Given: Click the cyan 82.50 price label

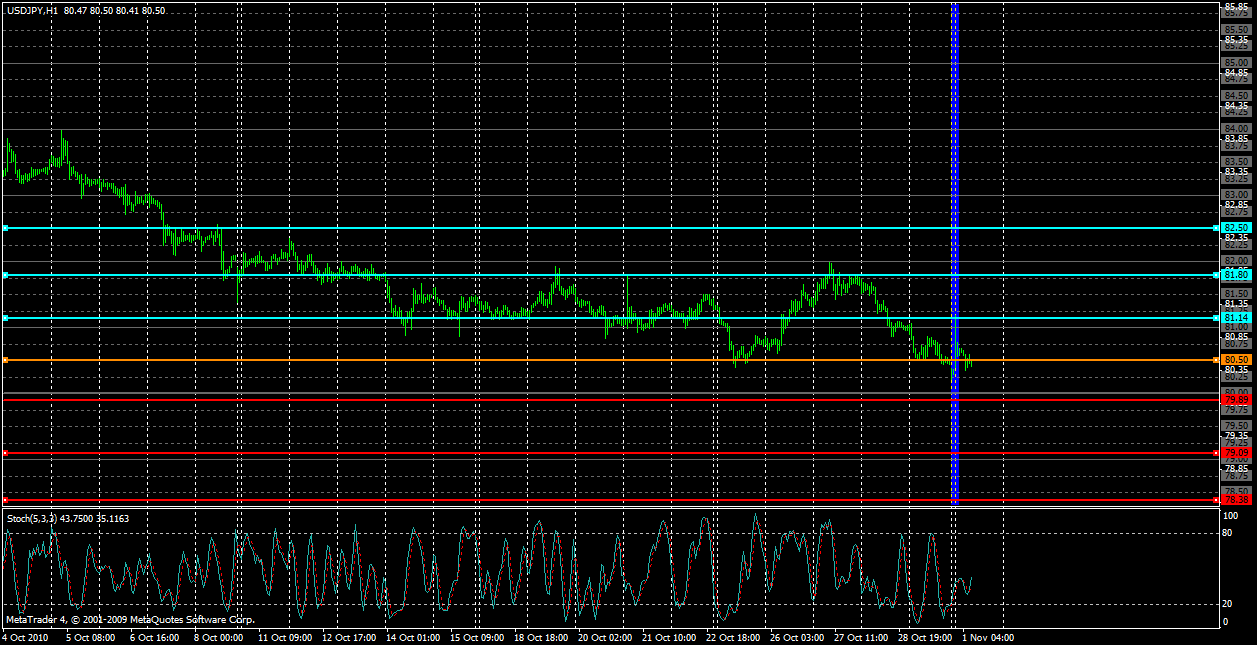Looking at the screenshot, I should tap(1236, 228).
